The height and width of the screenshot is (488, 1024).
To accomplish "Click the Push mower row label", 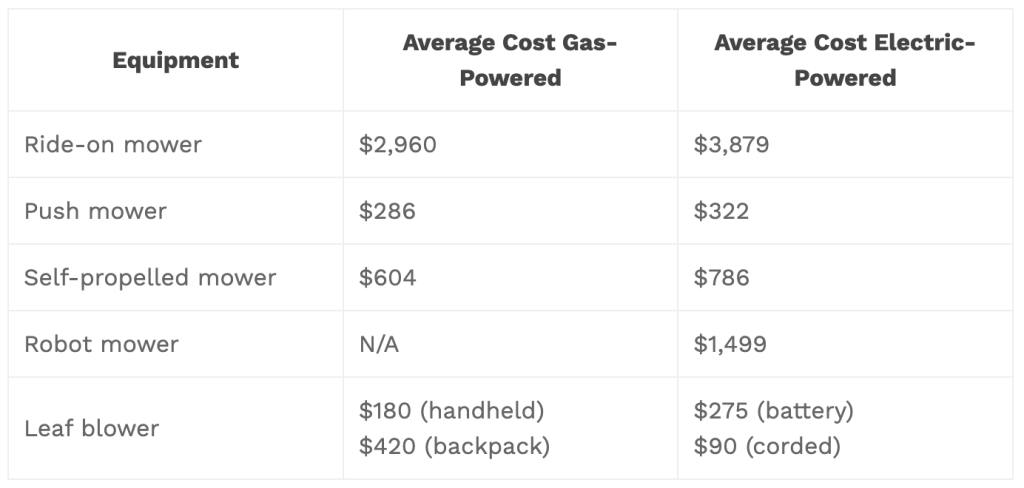I will [95, 211].
